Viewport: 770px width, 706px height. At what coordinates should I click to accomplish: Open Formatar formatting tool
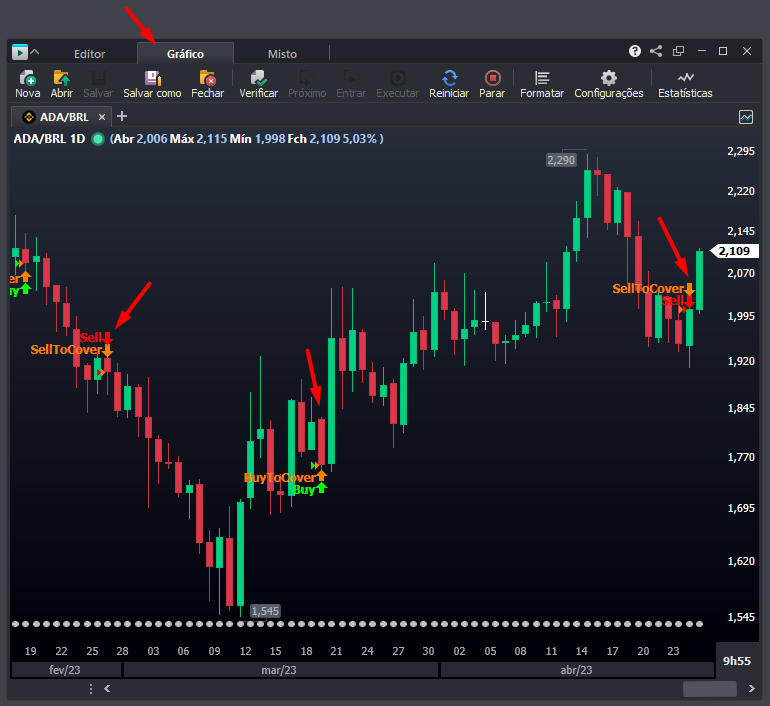click(542, 78)
